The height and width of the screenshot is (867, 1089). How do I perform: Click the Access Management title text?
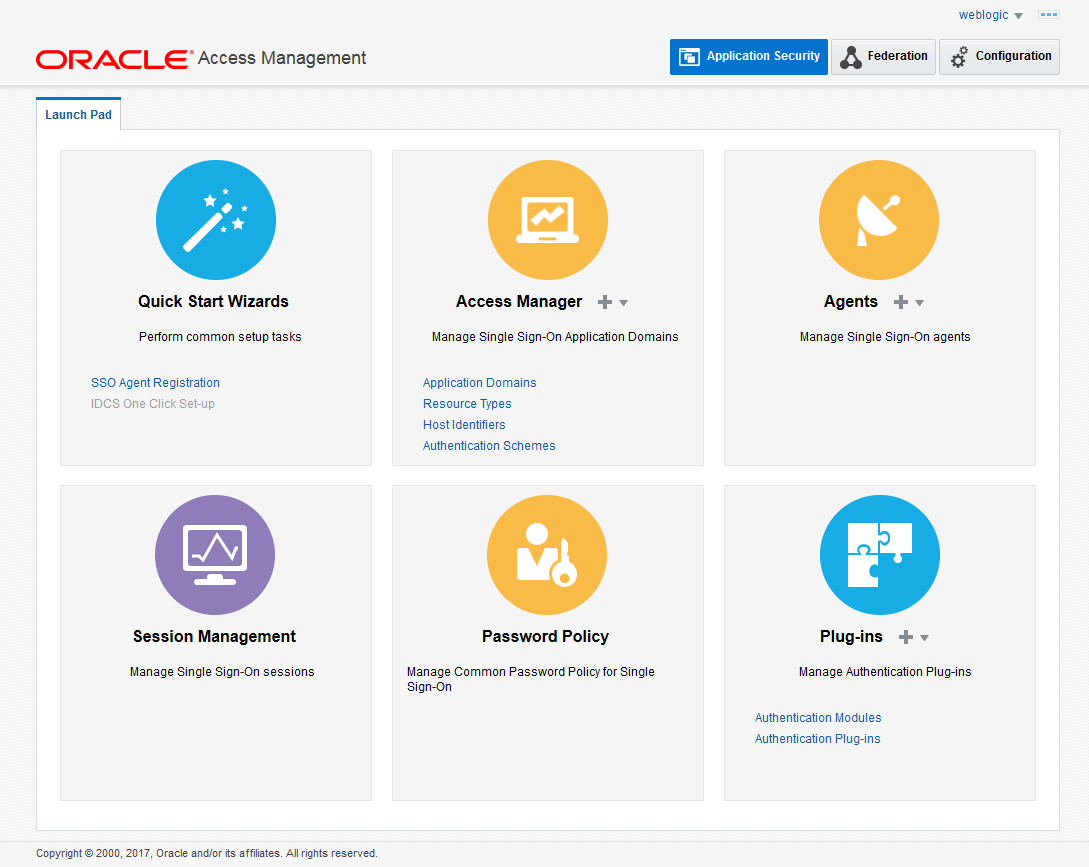point(282,58)
